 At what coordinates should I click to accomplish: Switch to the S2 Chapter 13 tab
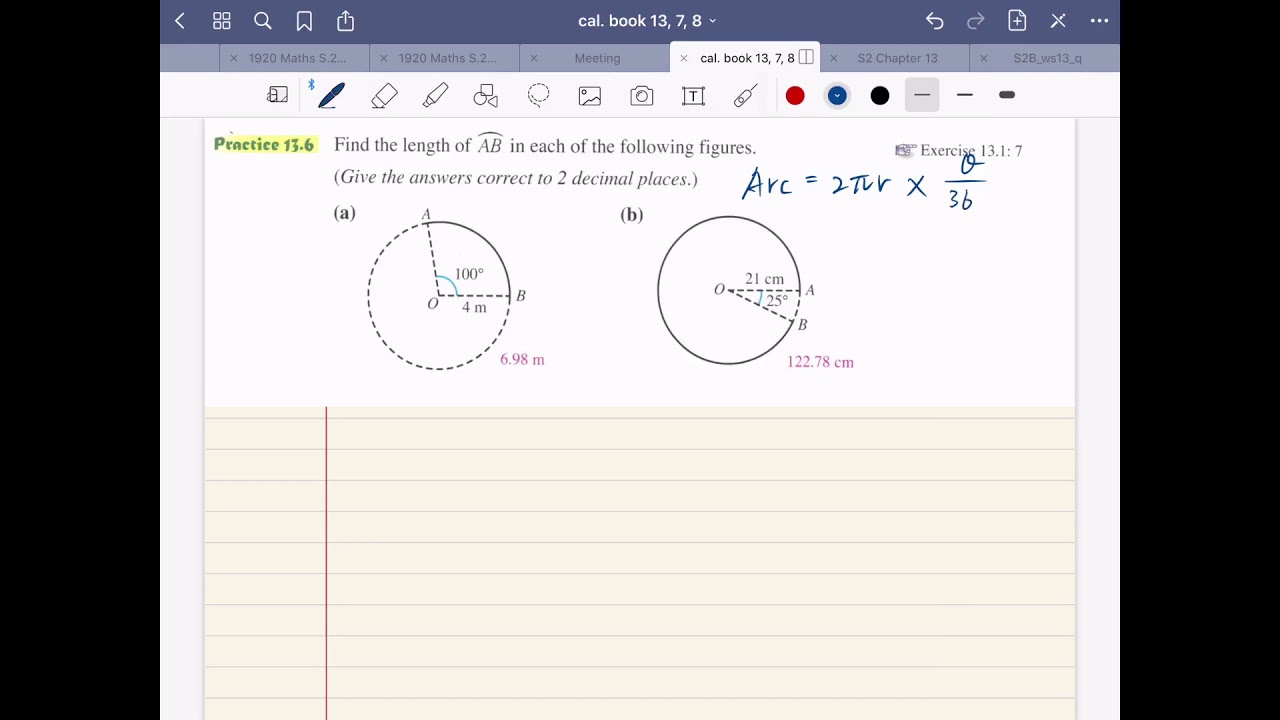[897, 58]
